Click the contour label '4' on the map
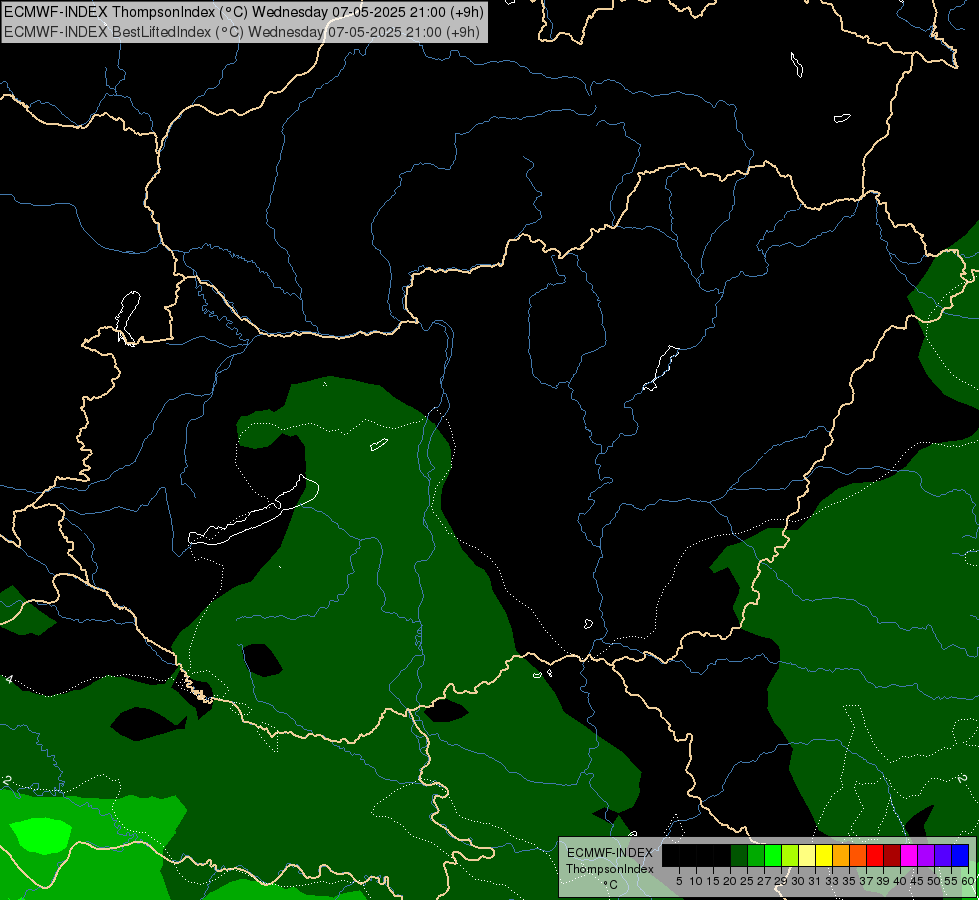The width and height of the screenshot is (979, 900). pyautogui.click(x=8, y=679)
